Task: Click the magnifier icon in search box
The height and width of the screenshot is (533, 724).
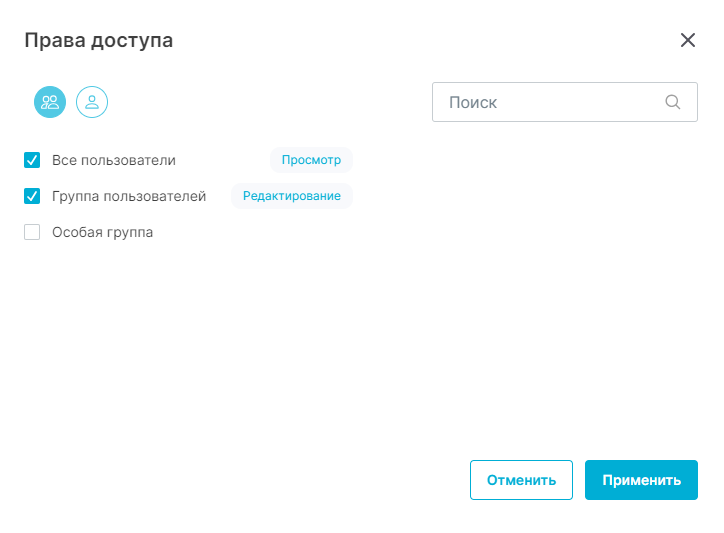Action: [x=673, y=102]
